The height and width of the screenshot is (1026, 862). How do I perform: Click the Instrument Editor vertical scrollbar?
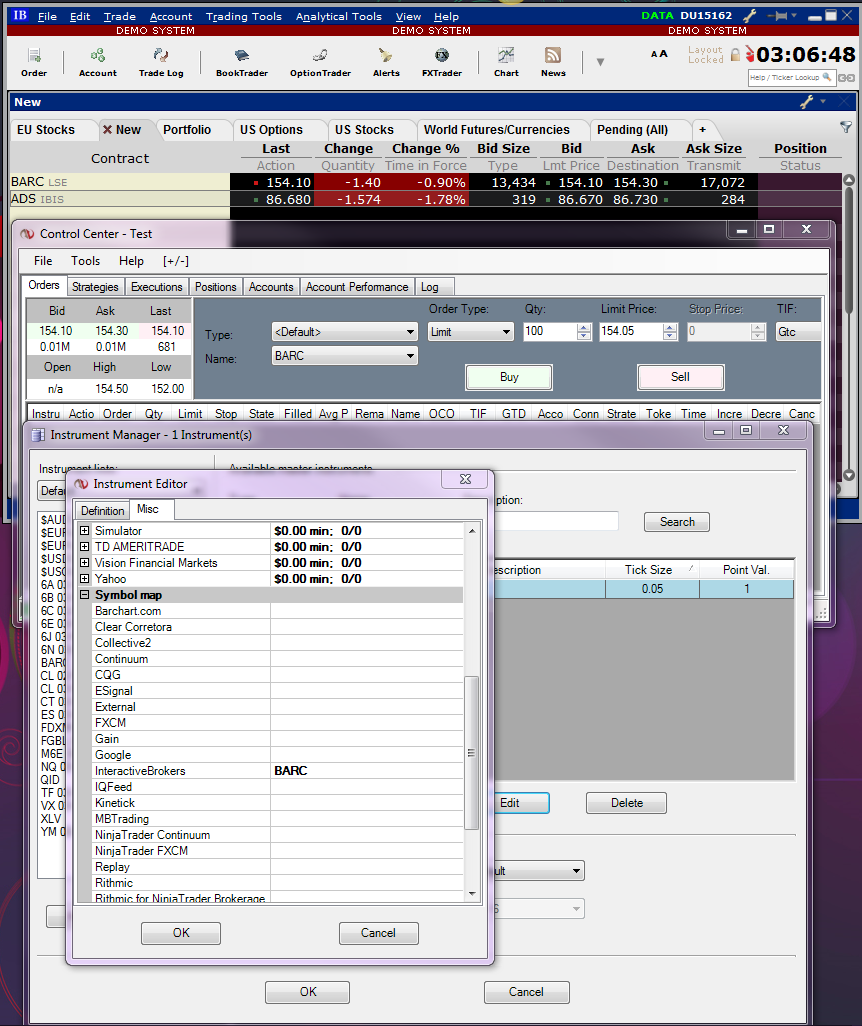[471, 752]
